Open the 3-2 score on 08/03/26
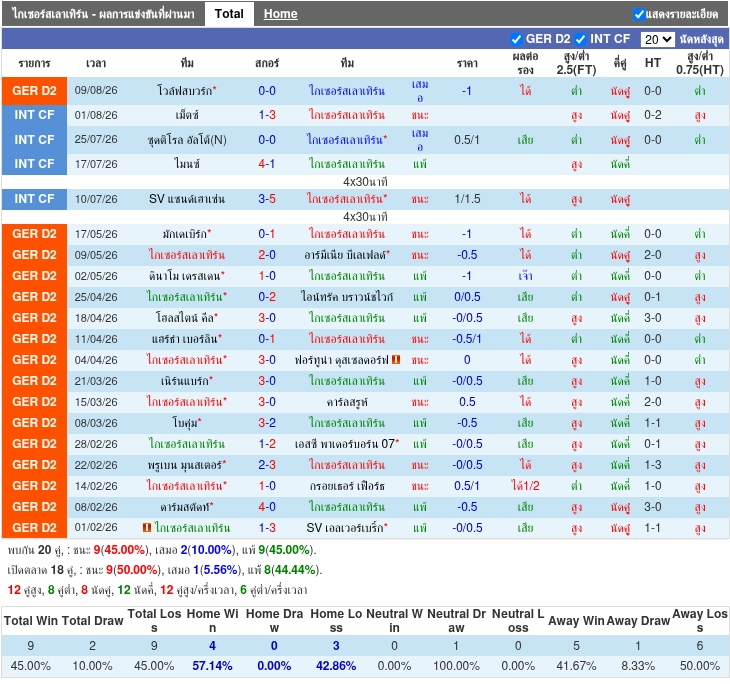730x684 pixels. pyautogui.click(x=267, y=423)
